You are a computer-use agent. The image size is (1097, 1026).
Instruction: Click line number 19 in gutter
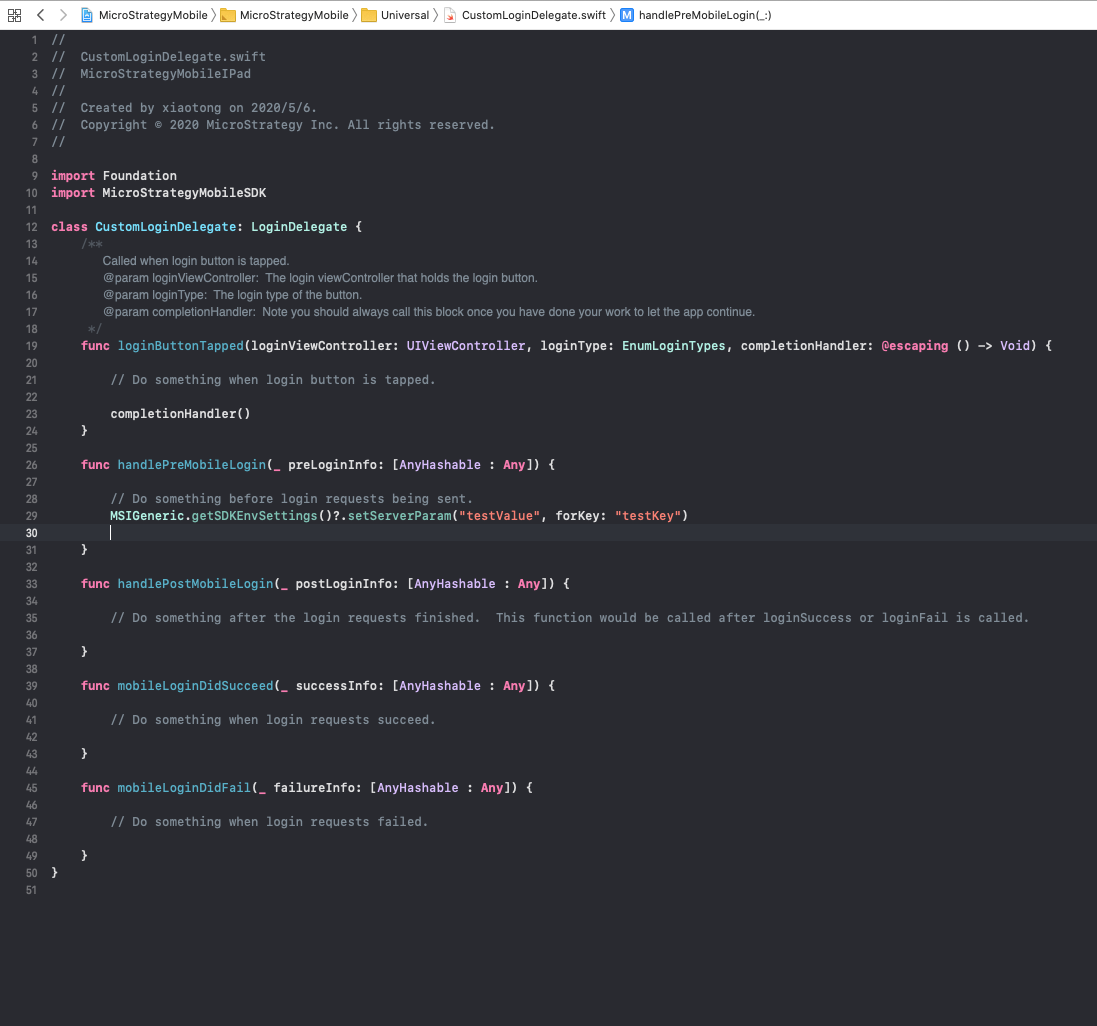31,345
